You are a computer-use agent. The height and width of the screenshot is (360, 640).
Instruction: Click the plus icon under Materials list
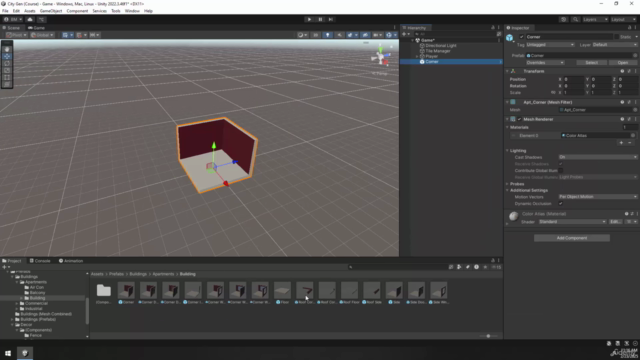pyautogui.click(x=621, y=143)
